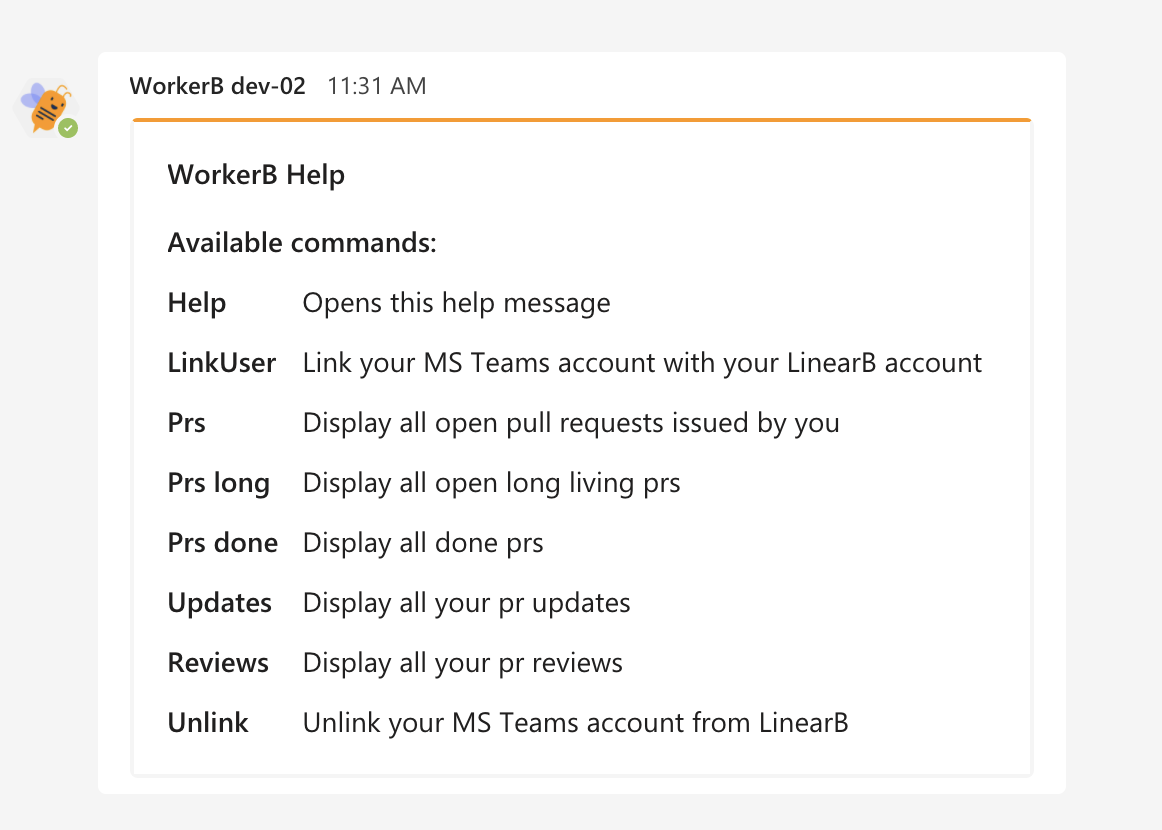Click 'Opens this help message' description
1162x830 pixels.
(x=456, y=303)
